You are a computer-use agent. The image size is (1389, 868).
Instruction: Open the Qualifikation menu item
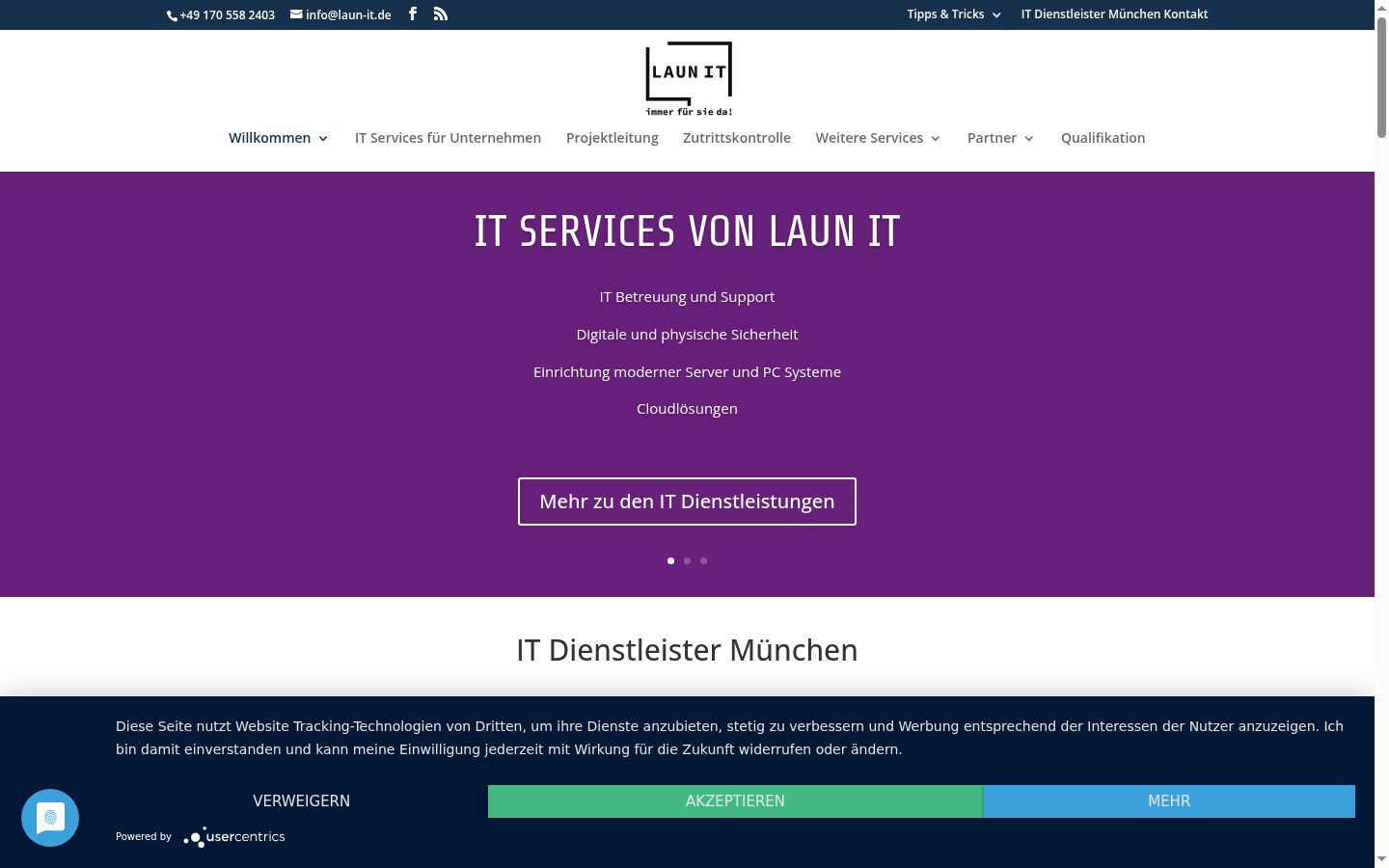coord(1103,138)
